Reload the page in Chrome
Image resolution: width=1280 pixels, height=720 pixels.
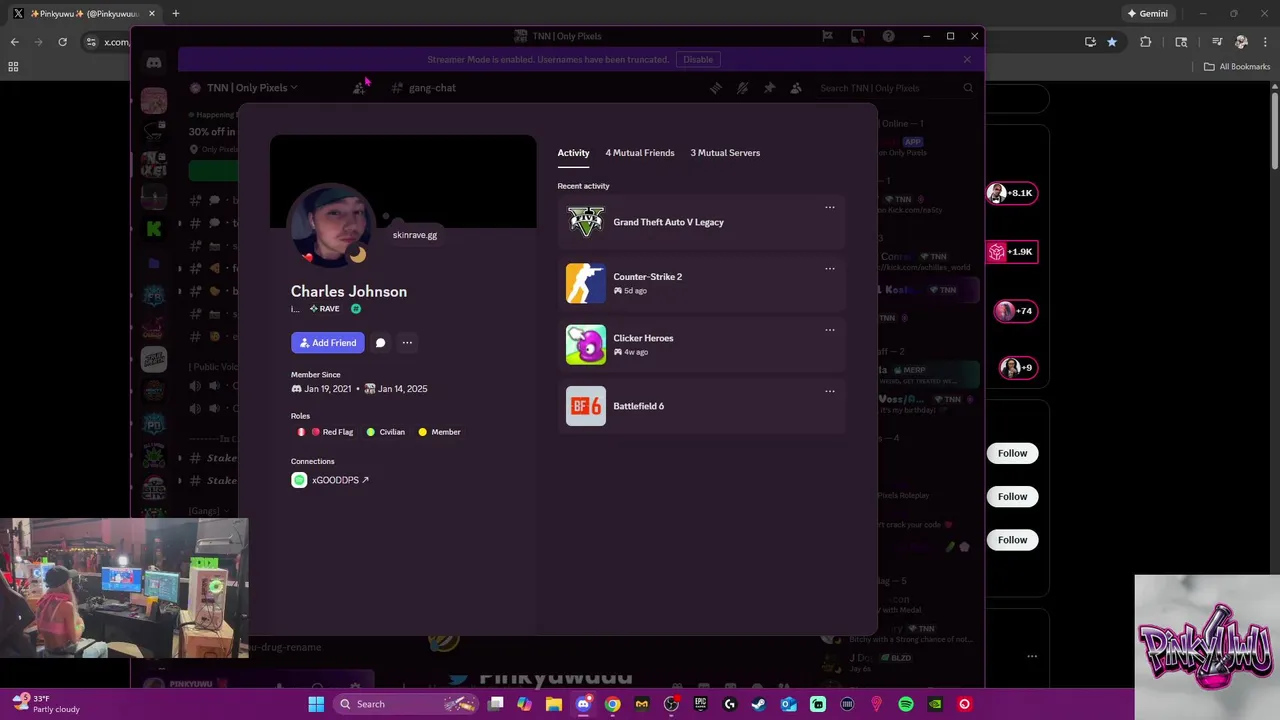[x=62, y=42]
